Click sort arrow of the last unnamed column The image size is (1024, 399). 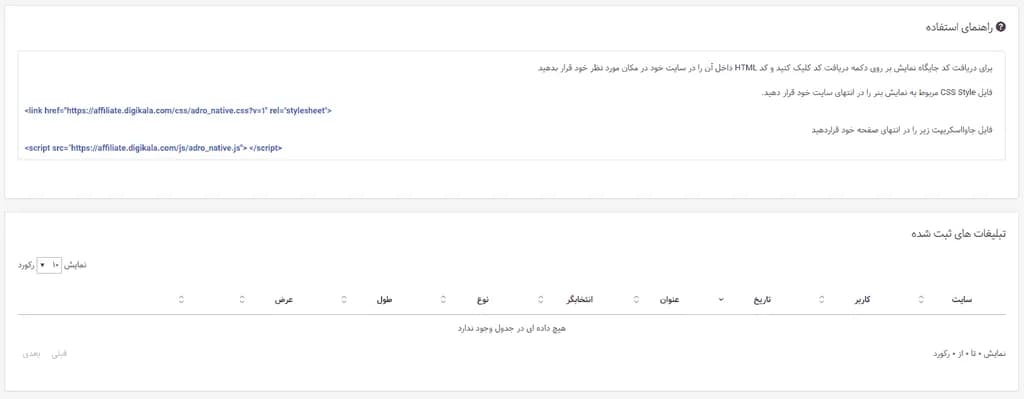tap(181, 300)
